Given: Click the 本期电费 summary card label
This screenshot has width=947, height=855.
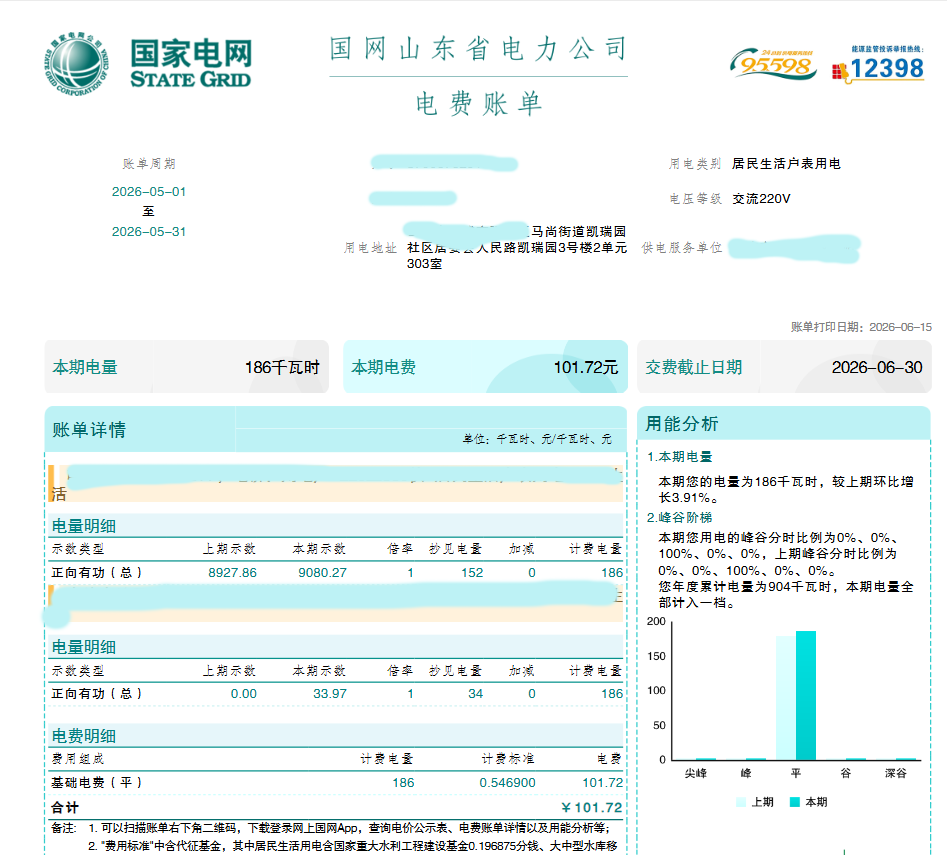Looking at the screenshot, I should coord(384,367).
